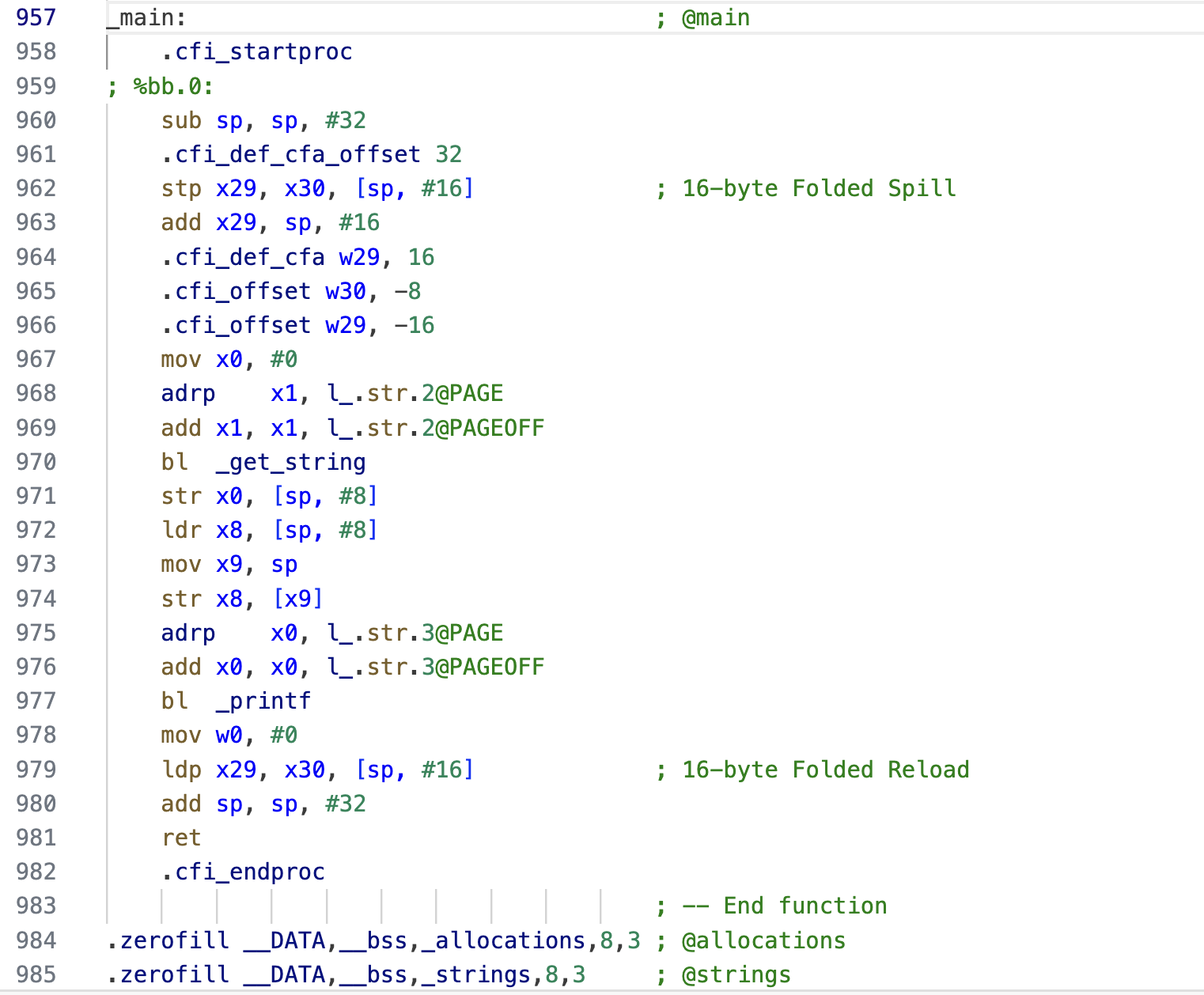1204x995 pixels.
Task: Select the '; @main' comment
Action: click(x=702, y=17)
